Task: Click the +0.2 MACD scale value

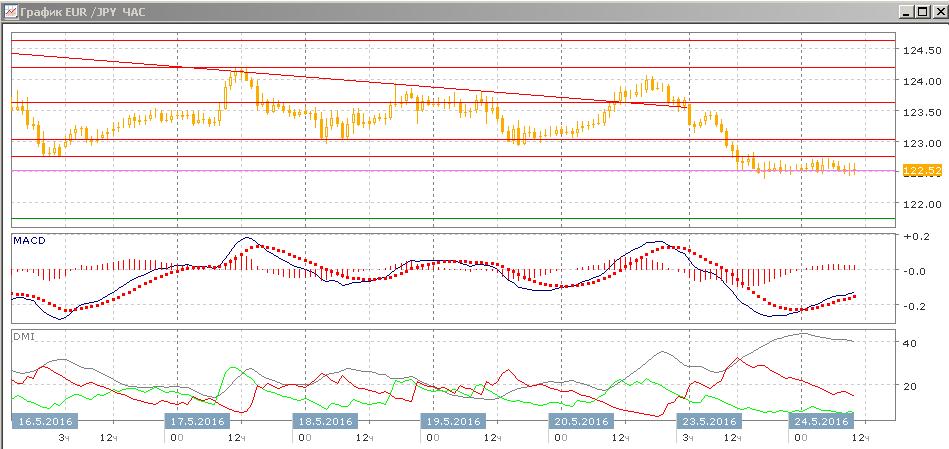Action: [915, 236]
